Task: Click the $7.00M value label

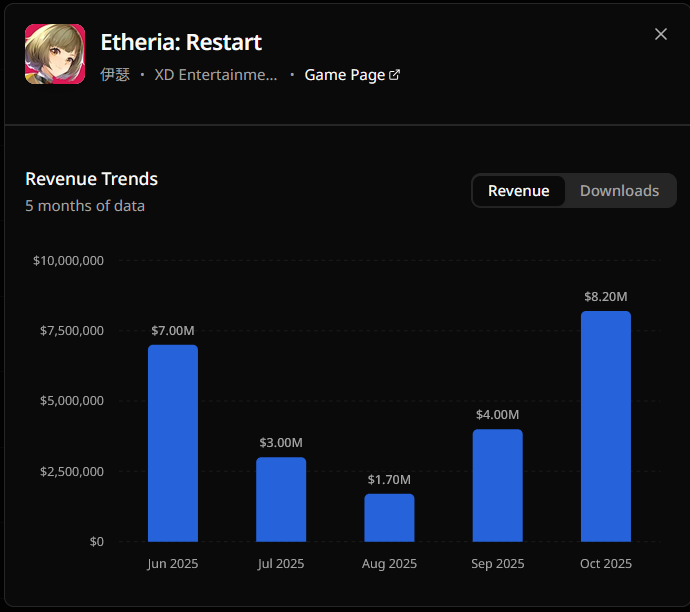Action: 173,330
